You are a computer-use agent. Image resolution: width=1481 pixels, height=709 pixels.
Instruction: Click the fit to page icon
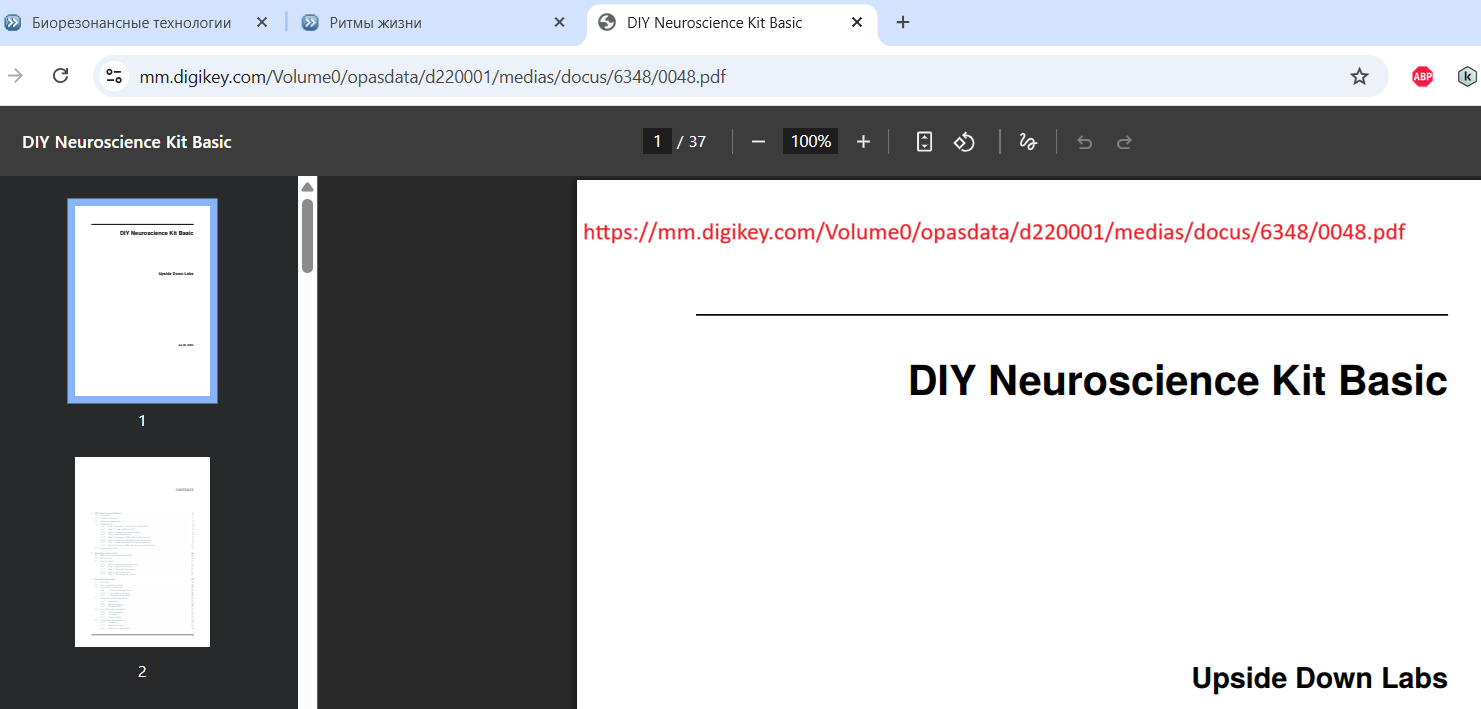pos(925,142)
